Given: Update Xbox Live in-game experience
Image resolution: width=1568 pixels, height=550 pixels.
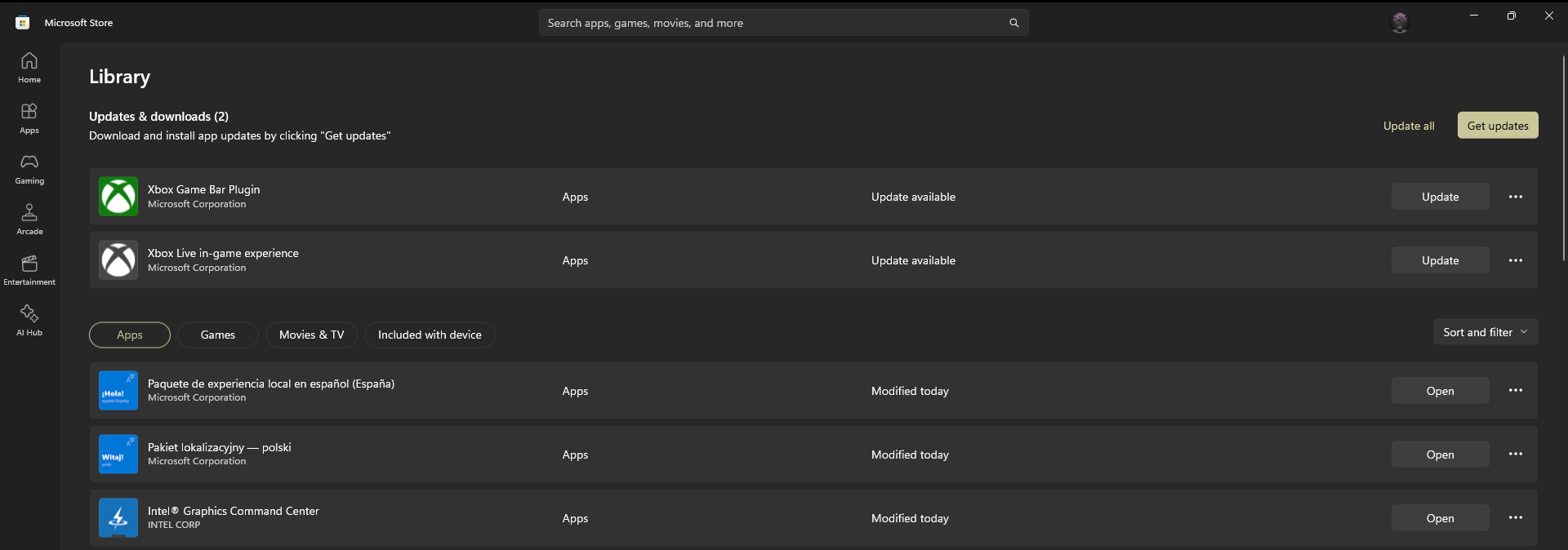Looking at the screenshot, I should pyautogui.click(x=1441, y=260).
